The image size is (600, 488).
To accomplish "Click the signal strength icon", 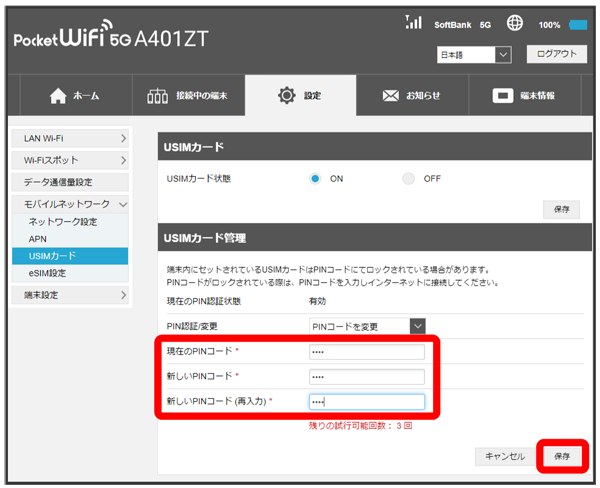I will 414,22.
